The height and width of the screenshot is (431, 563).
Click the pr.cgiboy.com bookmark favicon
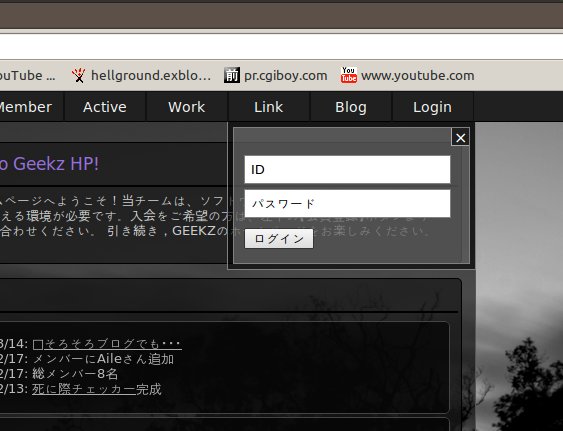232,75
